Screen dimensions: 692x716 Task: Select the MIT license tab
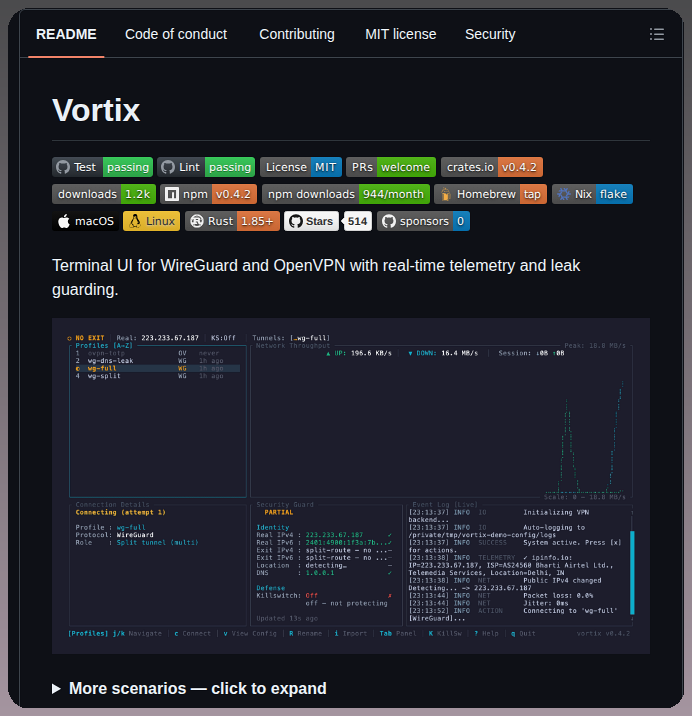tap(401, 34)
